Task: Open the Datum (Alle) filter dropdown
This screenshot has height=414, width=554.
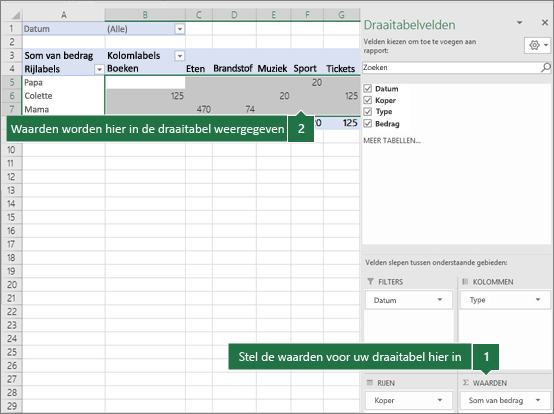Action: coord(179,29)
